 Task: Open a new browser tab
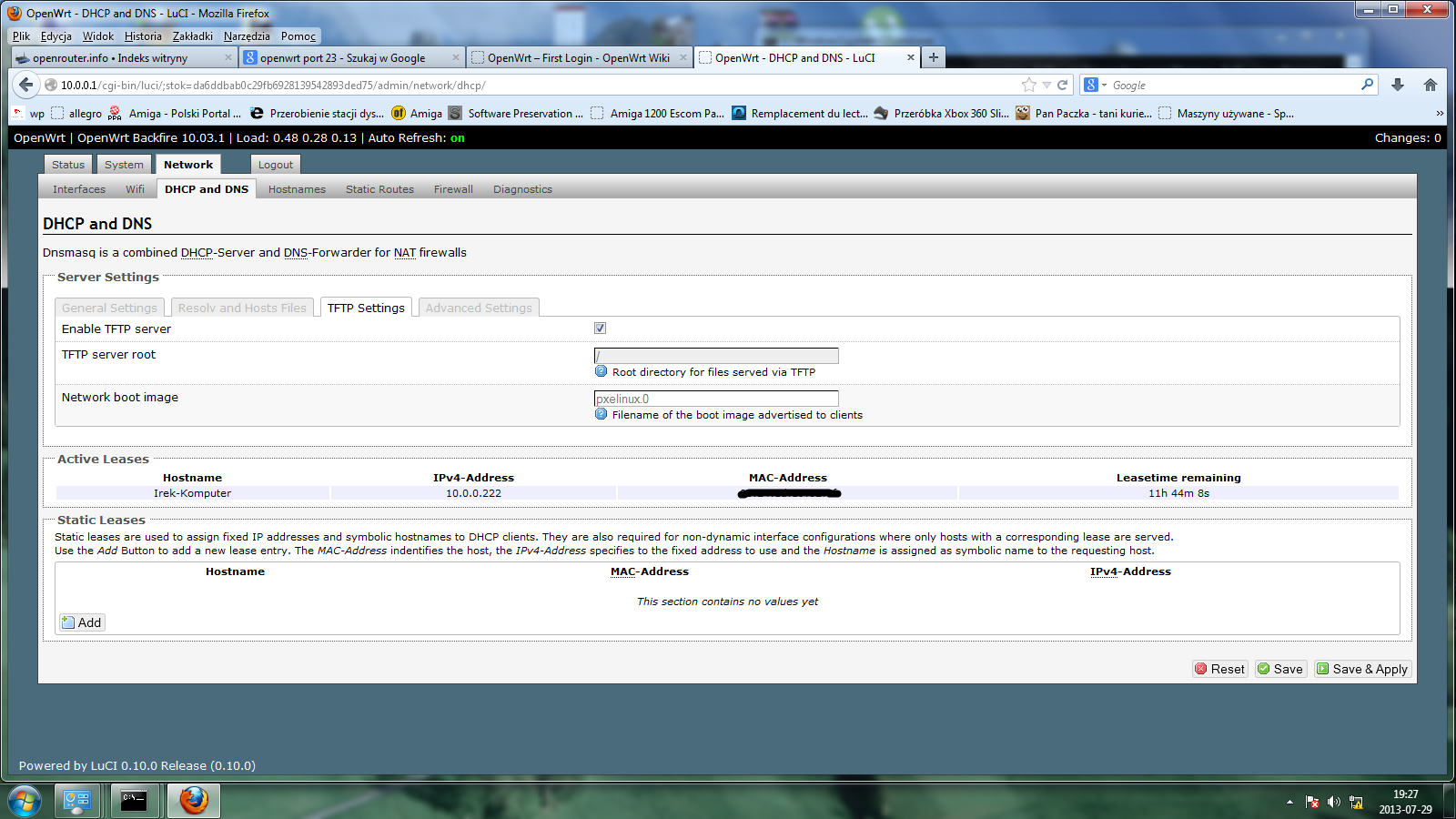[934, 57]
